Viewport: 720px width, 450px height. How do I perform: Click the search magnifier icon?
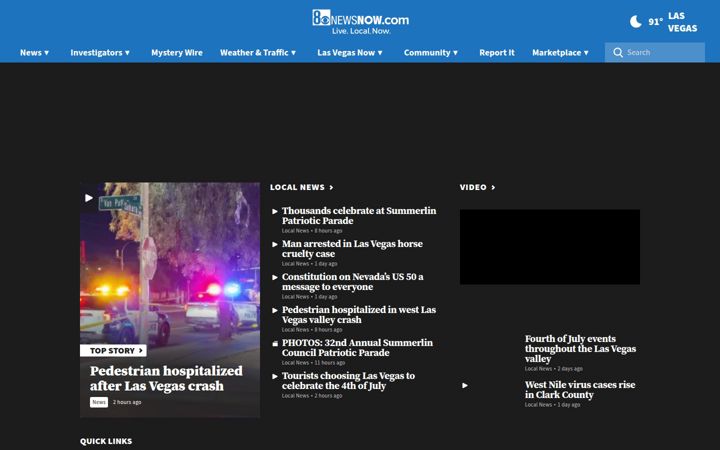coord(618,52)
